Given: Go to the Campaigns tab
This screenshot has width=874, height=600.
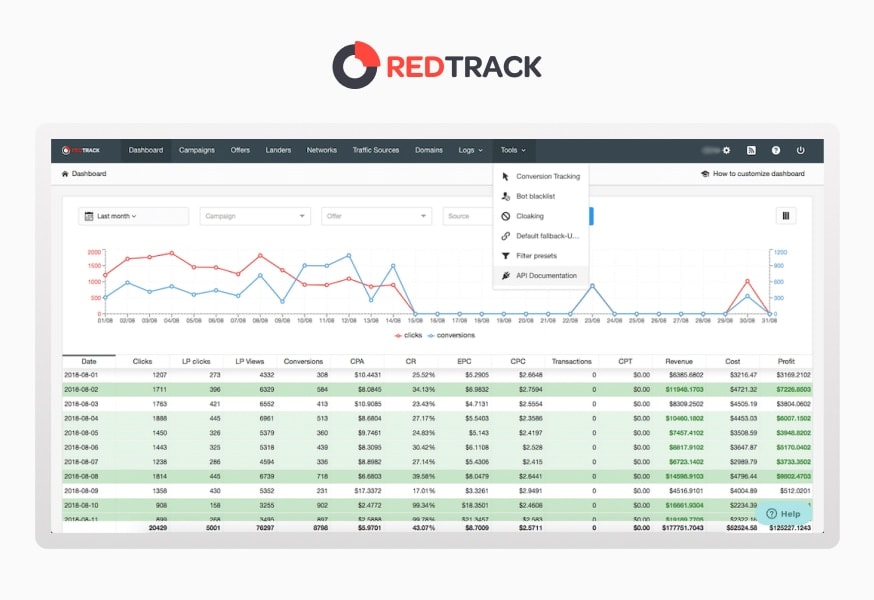Looking at the screenshot, I should coord(197,150).
